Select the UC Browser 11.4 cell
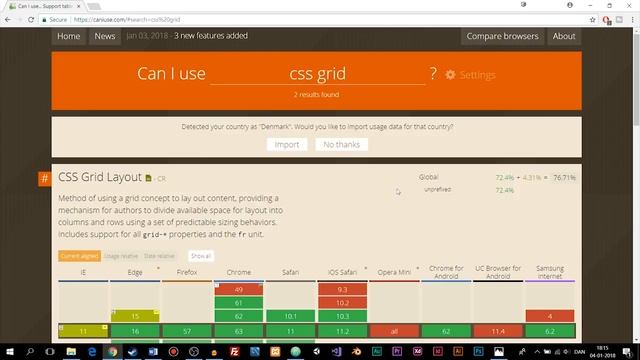This screenshot has width=640, height=360. pos(498,331)
